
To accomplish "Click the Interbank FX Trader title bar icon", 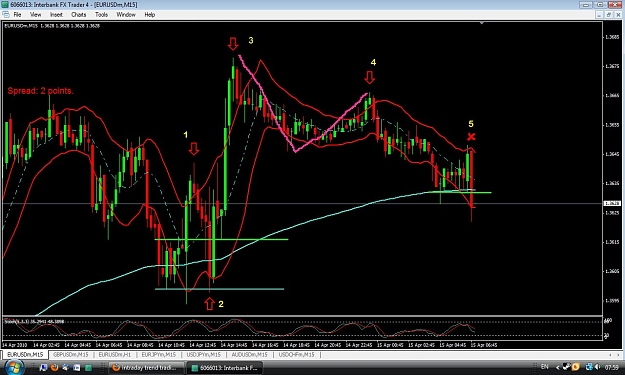I will pyautogui.click(x=4, y=4).
